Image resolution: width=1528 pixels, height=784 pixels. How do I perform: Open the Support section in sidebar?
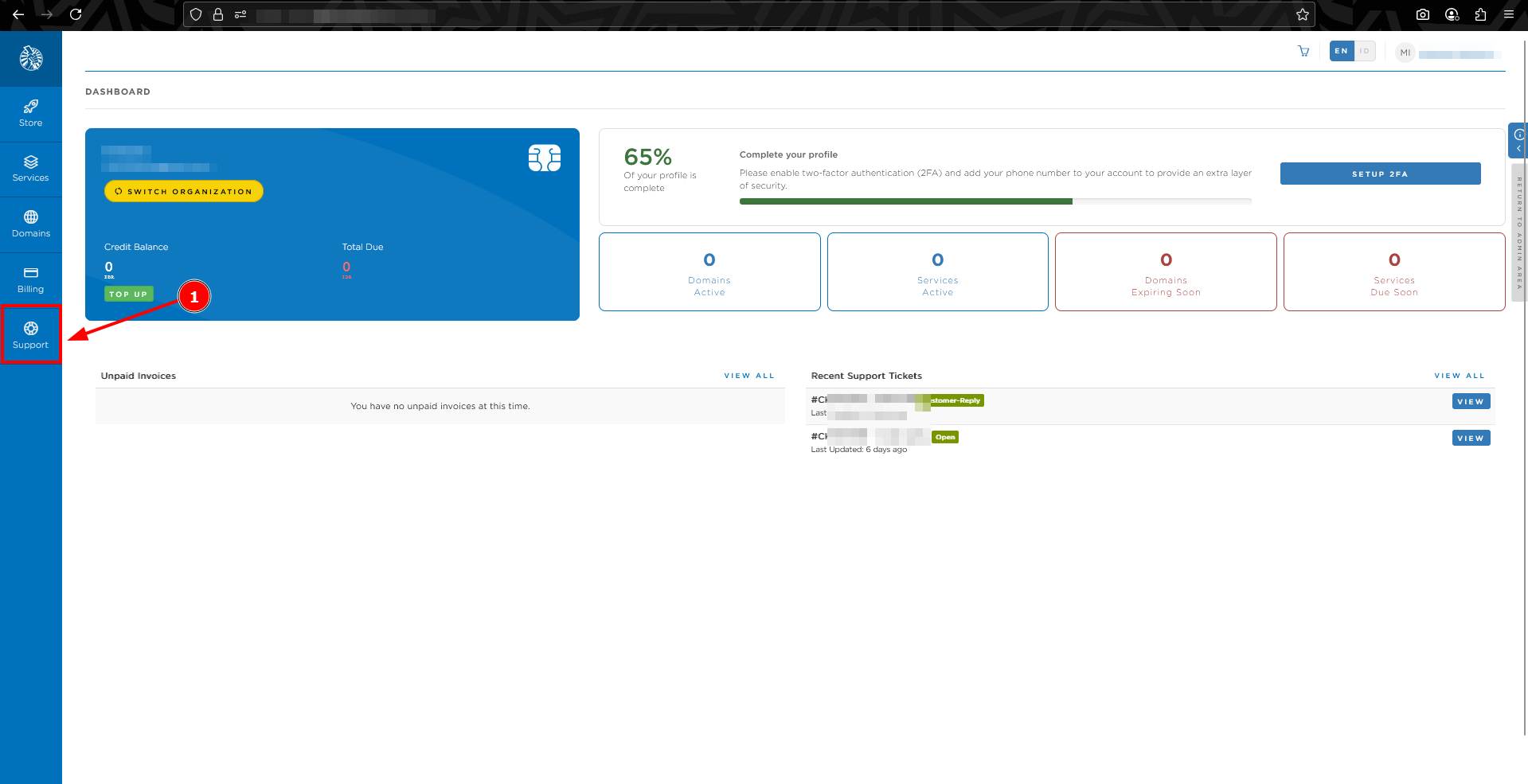click(30, 335)
